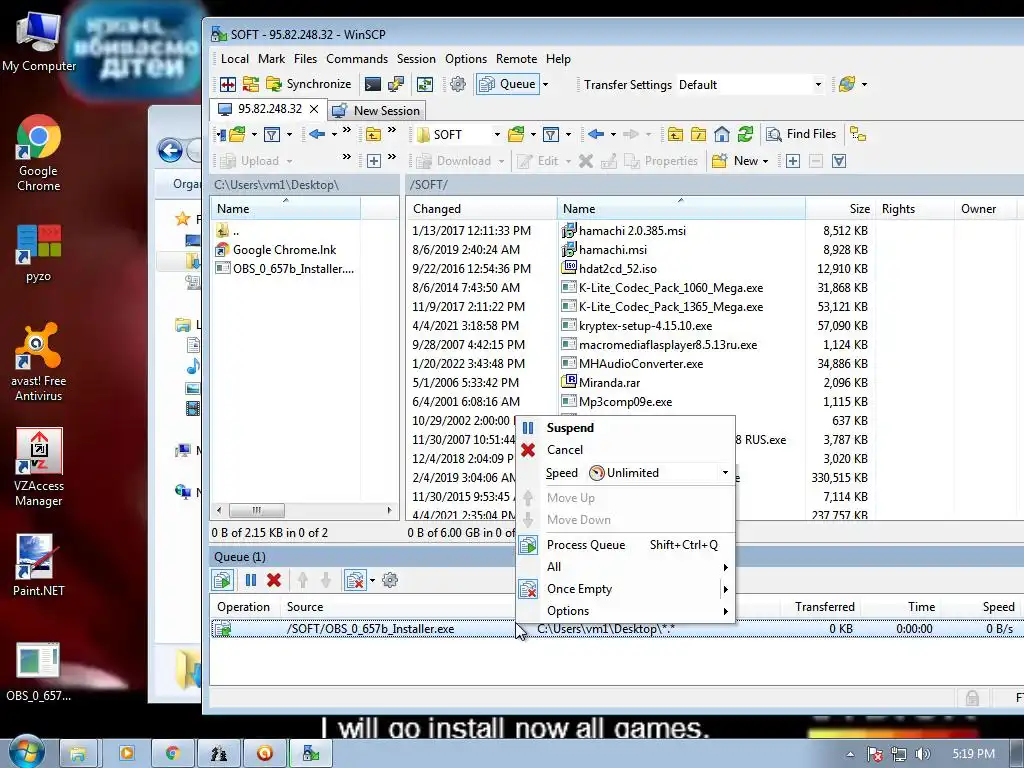
Task: Open the Remote menu
Action: [x=516, y=59]
